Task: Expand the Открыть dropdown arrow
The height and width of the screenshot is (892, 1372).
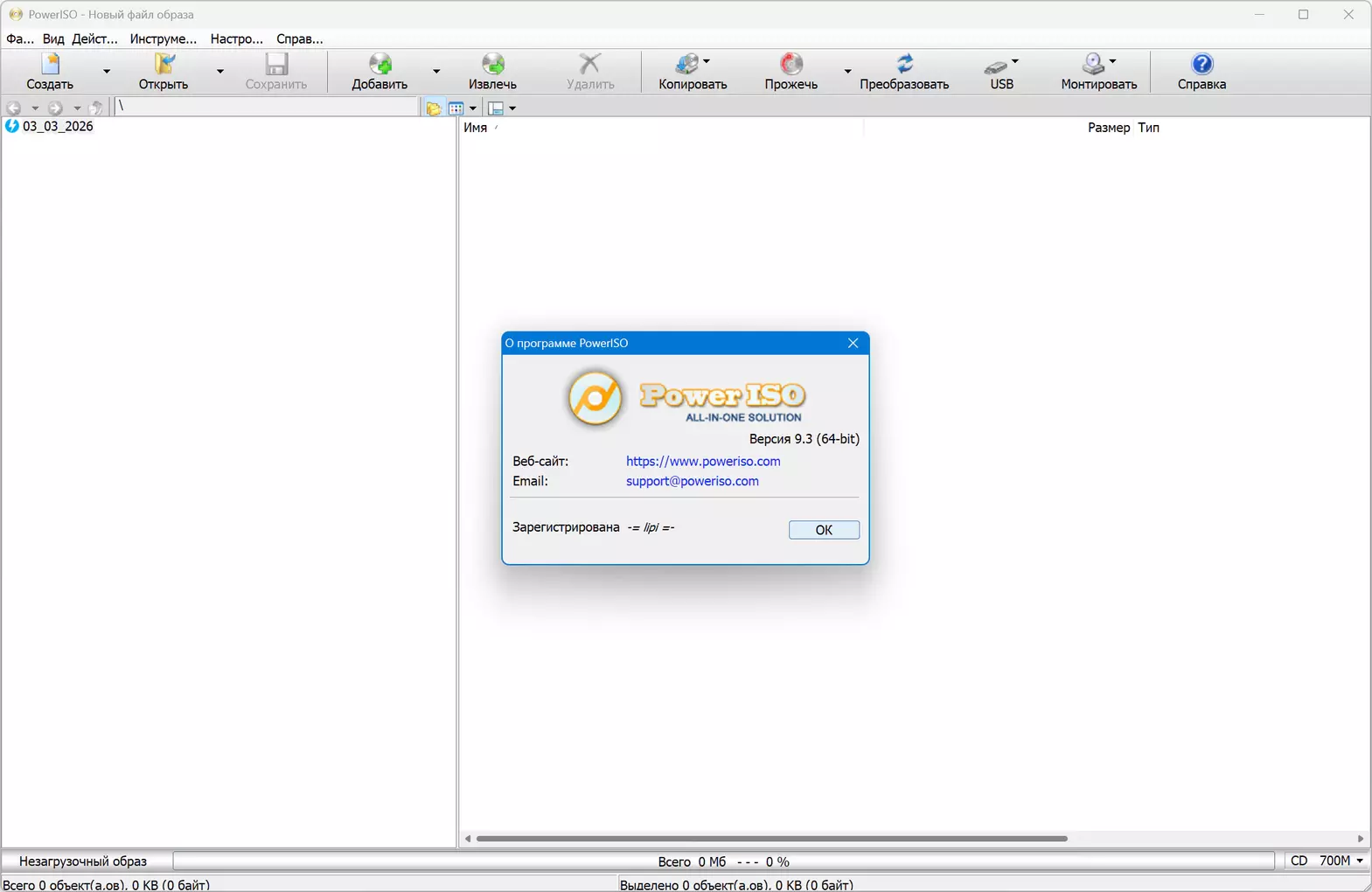Action: point(220,71)
